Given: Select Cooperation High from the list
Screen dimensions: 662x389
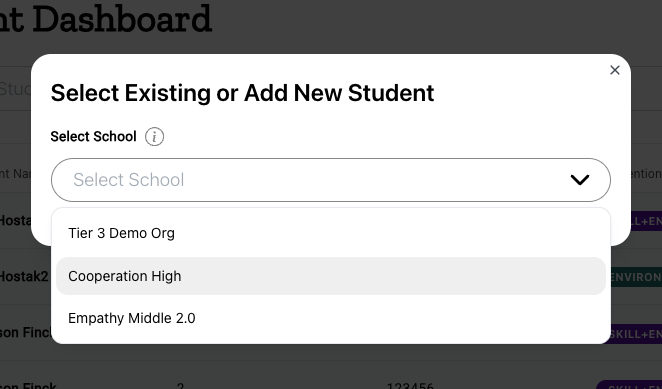Looking at the screenshot, I should pos(331,276).
